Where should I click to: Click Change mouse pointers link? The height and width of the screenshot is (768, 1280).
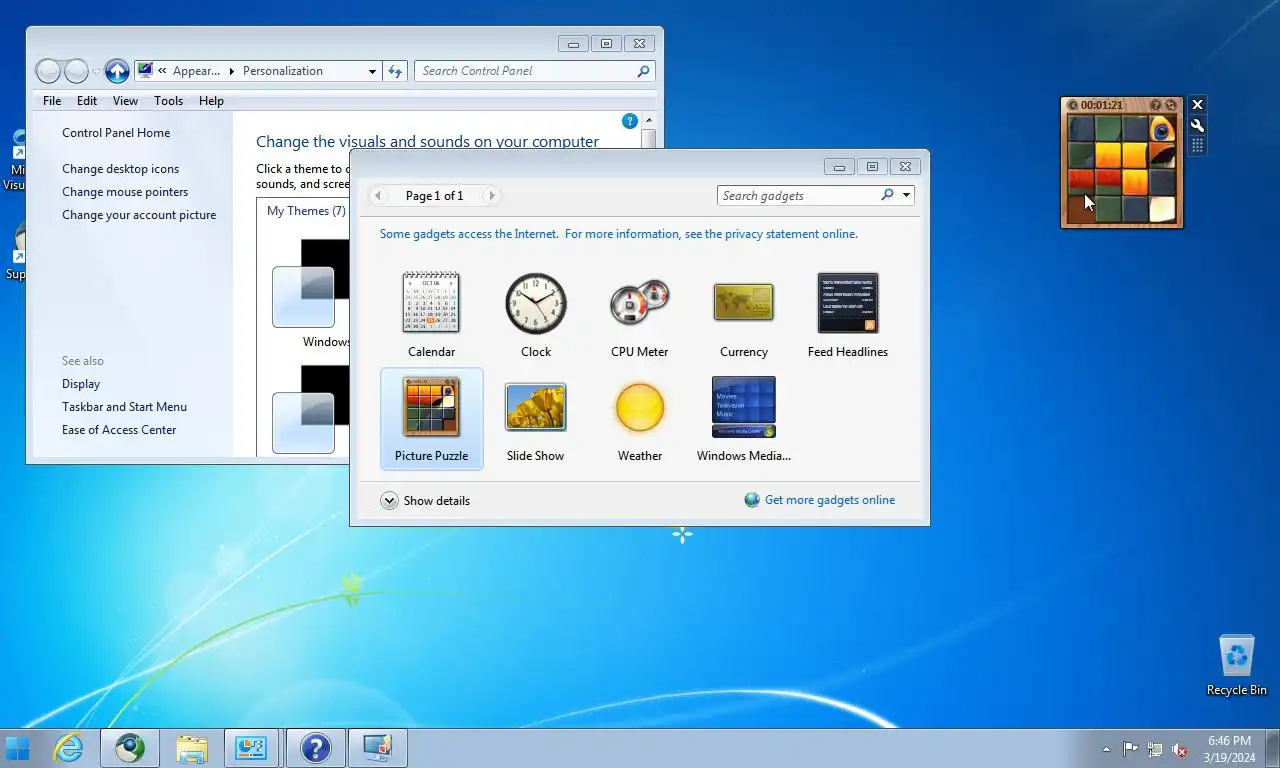pyautogui.click(x=125, y=192)
